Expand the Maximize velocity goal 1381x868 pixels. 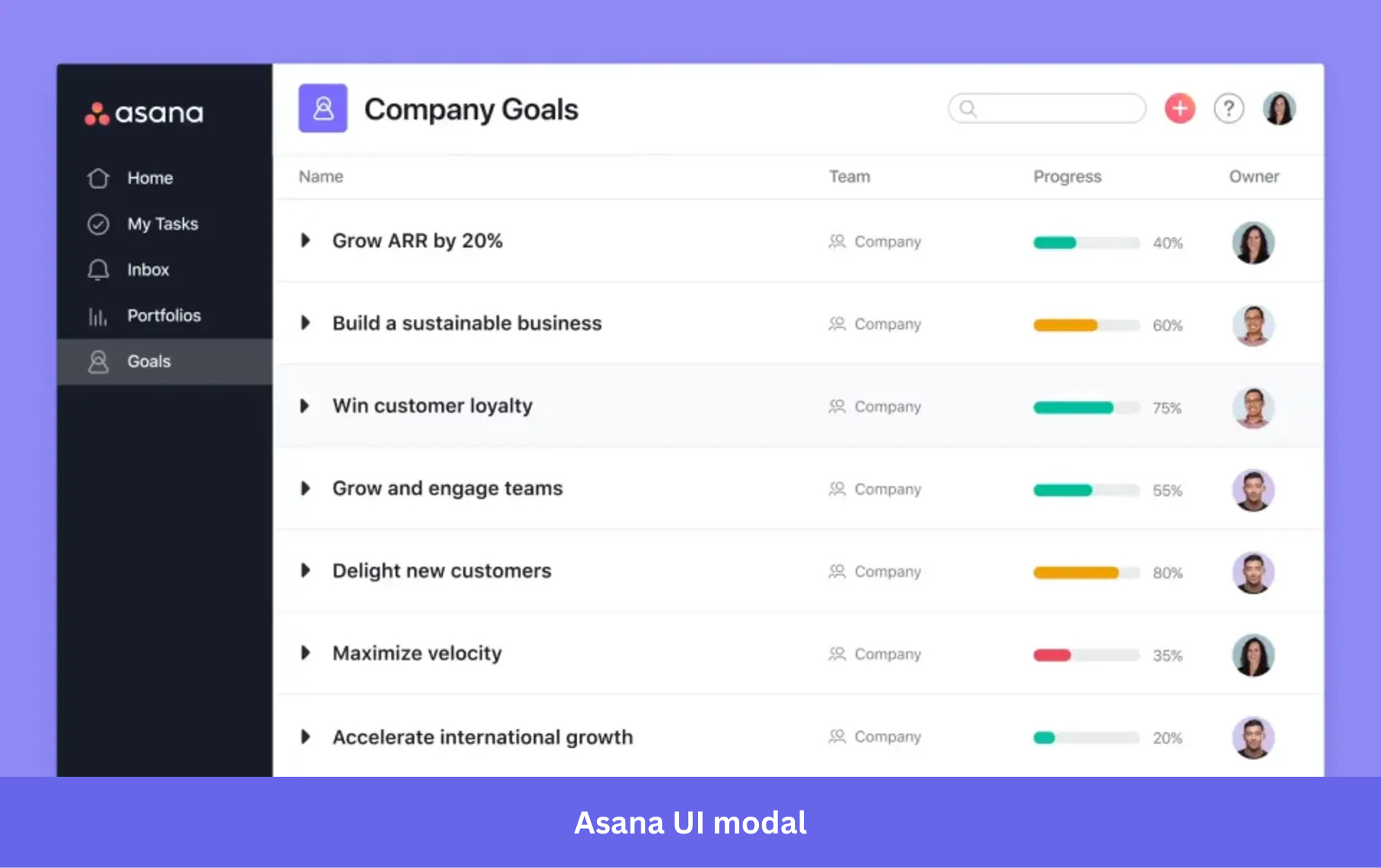pyautogui.click(x=306, y=653)
